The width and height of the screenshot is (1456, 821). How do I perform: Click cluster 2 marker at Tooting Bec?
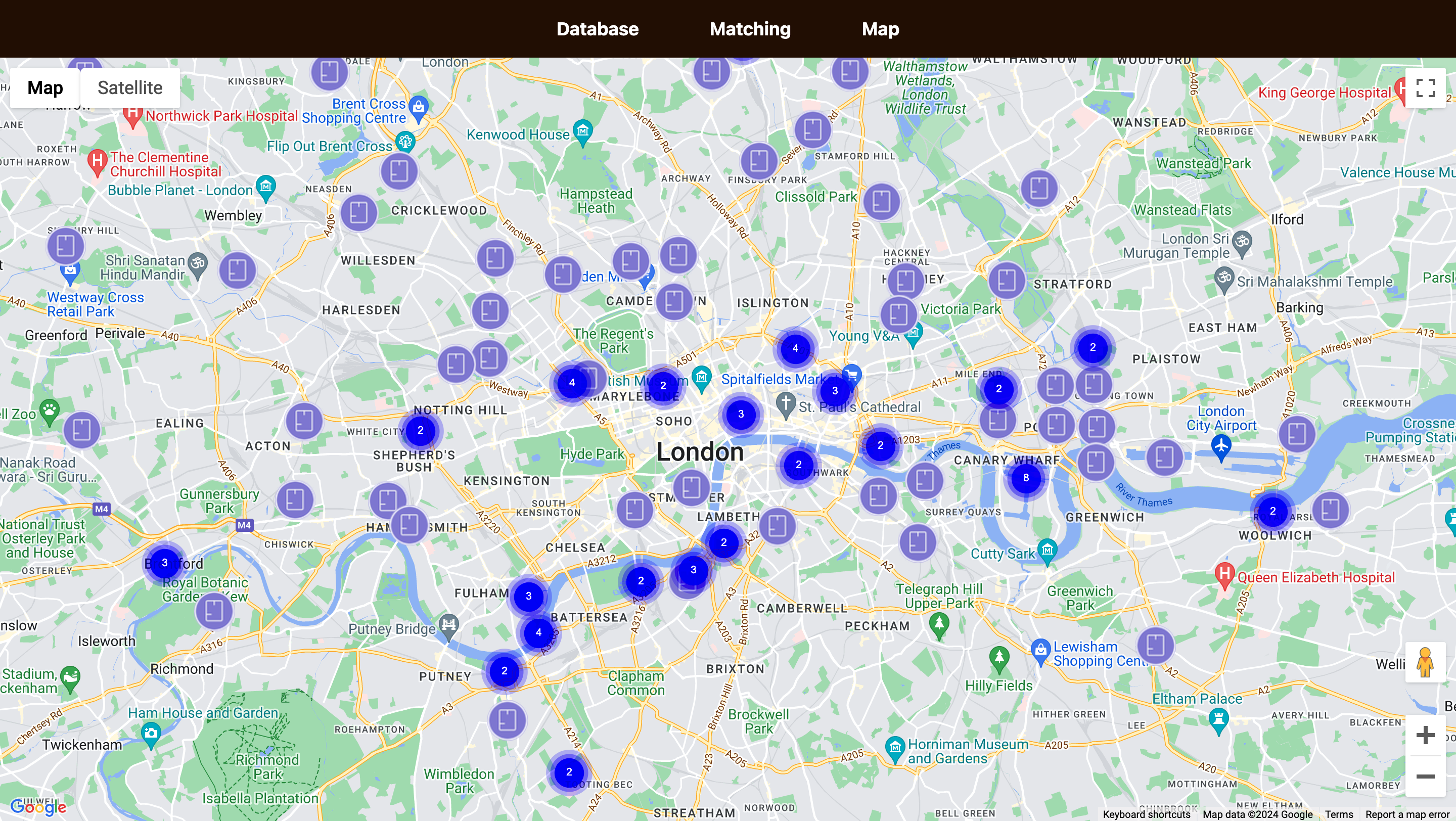click(x=569, y=772)
